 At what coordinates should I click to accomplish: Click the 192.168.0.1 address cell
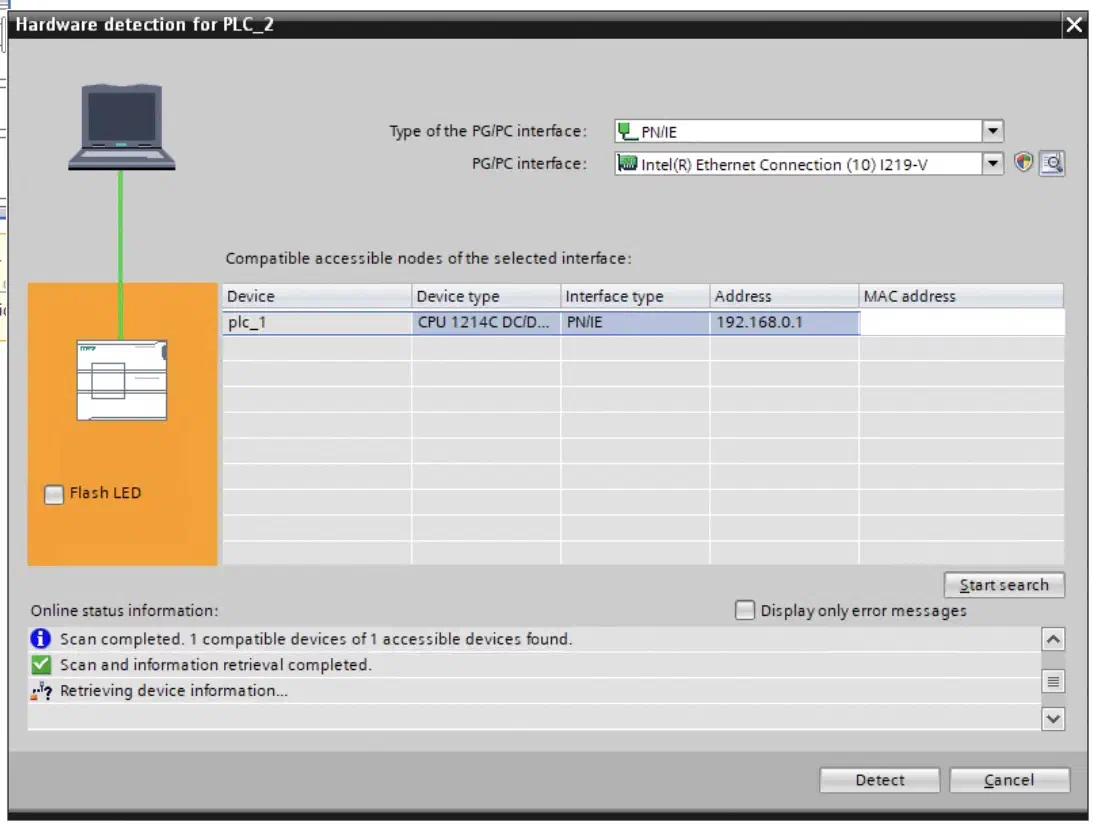pyautogui.click(x=784, y=323)
